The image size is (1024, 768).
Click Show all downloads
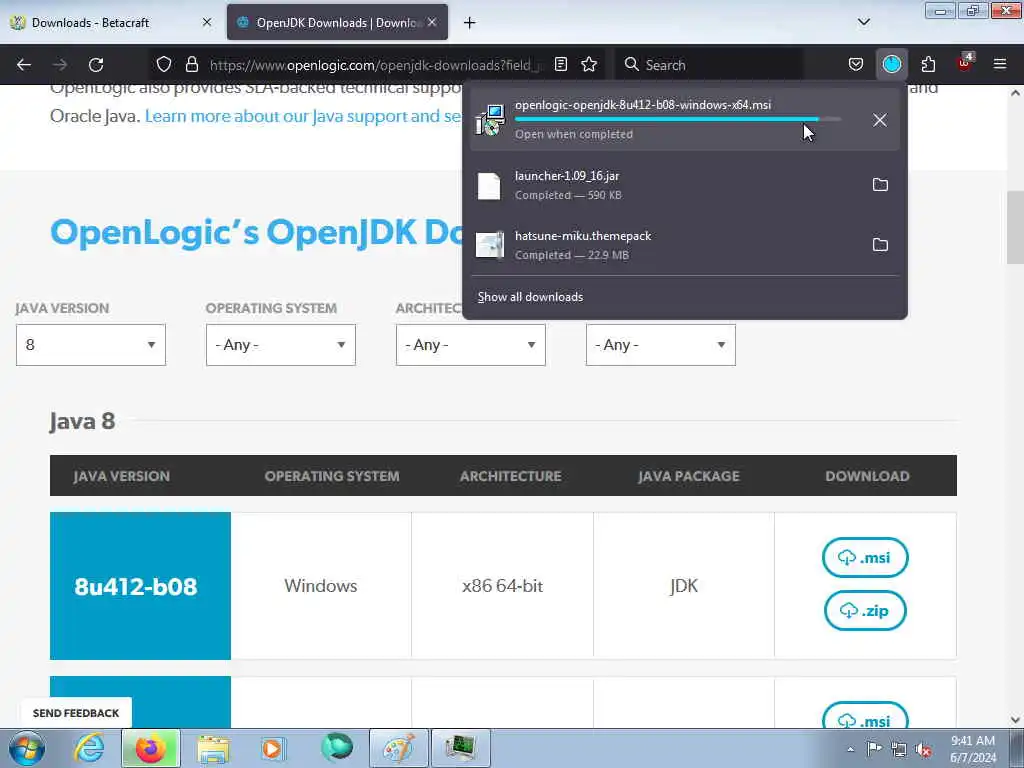530,297
